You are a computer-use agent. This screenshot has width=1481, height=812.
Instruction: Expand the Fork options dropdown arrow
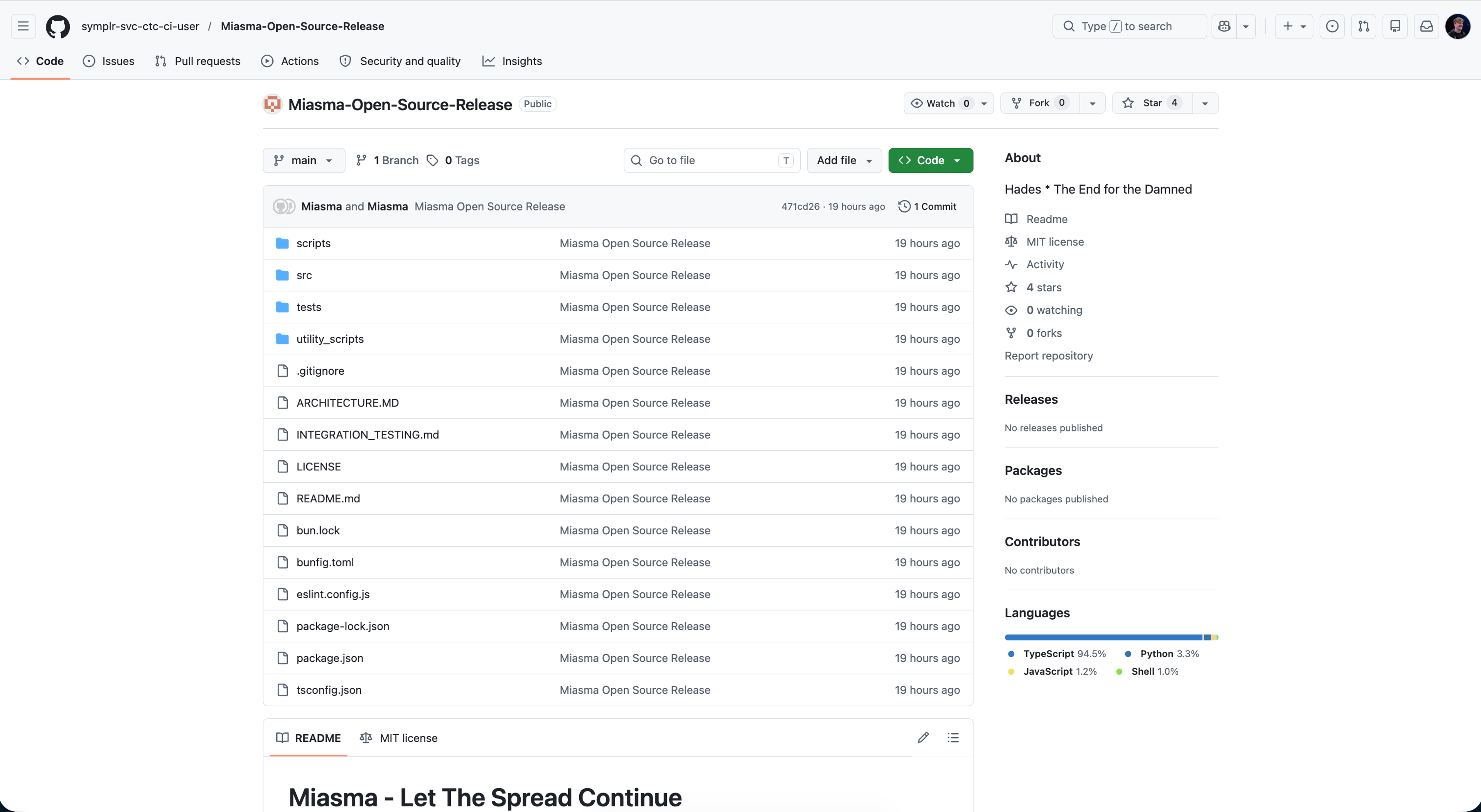(x=1092, y=103)
